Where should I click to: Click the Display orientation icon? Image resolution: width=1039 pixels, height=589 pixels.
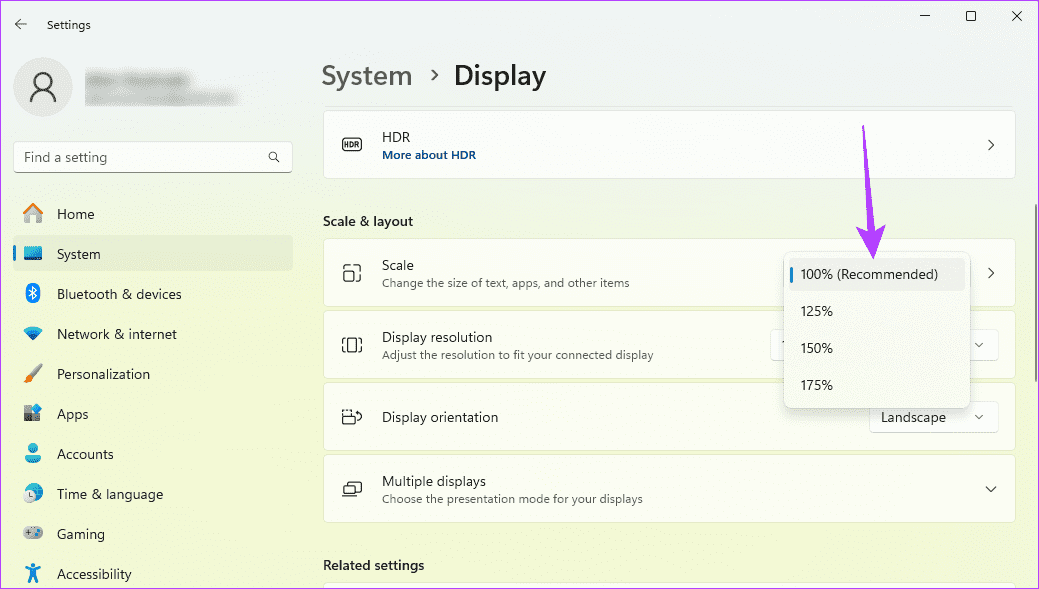point(351,417)
